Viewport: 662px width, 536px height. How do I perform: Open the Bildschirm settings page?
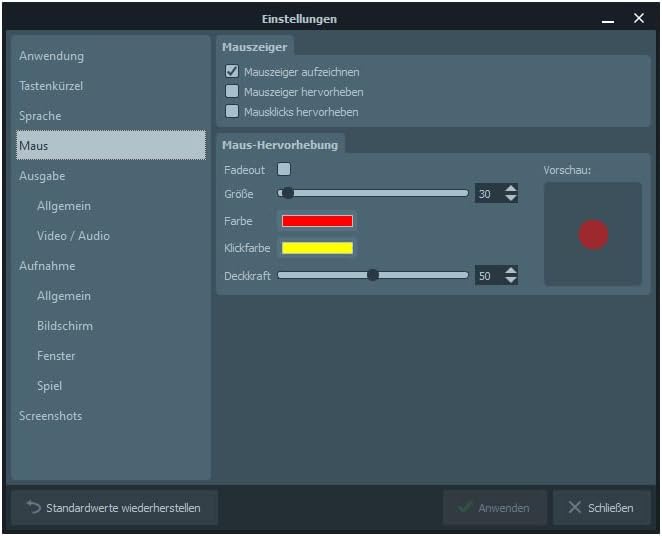tap(111, 325)
